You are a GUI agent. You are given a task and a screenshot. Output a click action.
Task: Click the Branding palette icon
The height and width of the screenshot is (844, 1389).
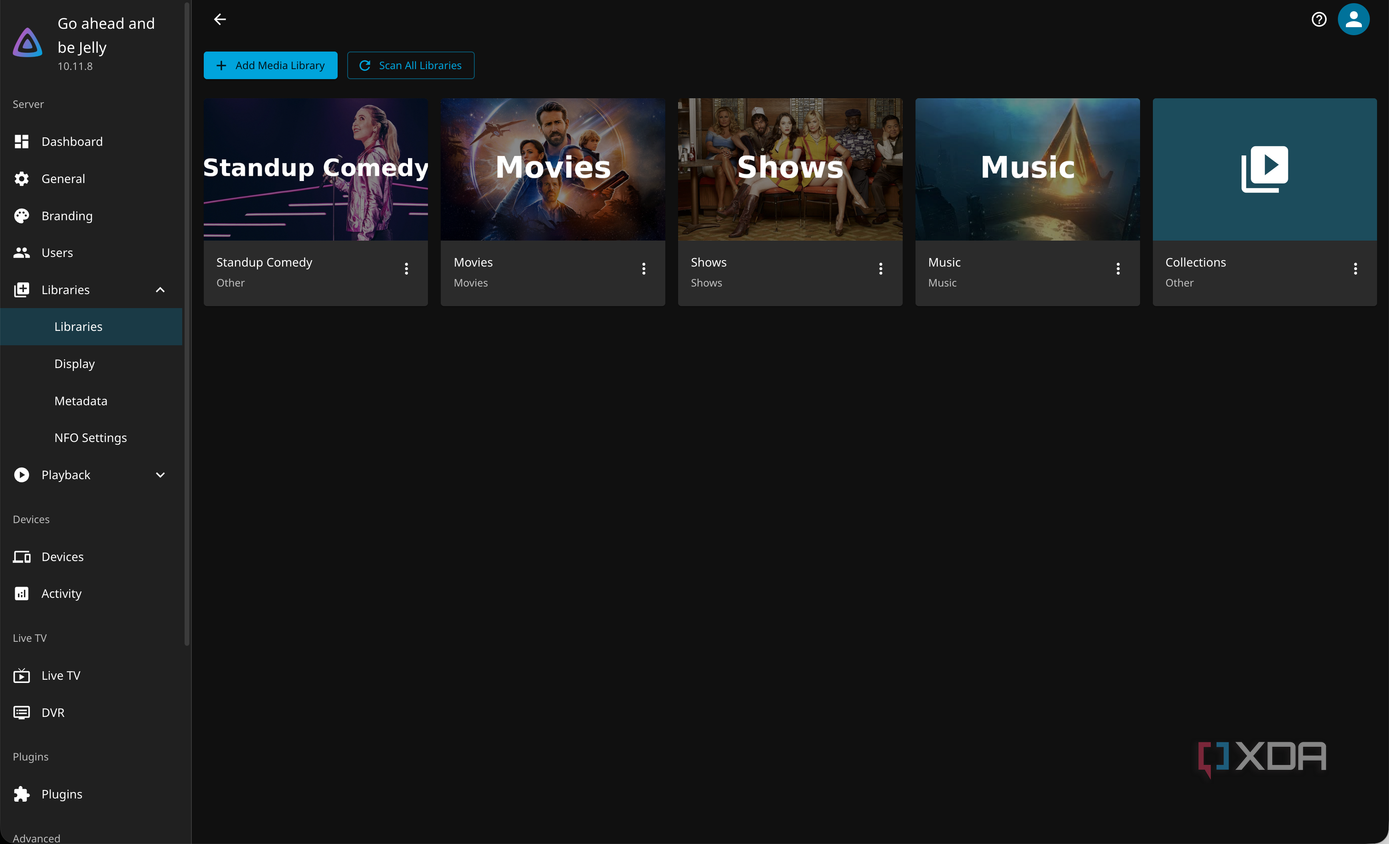pyautogui.click(x=21, y=215)
